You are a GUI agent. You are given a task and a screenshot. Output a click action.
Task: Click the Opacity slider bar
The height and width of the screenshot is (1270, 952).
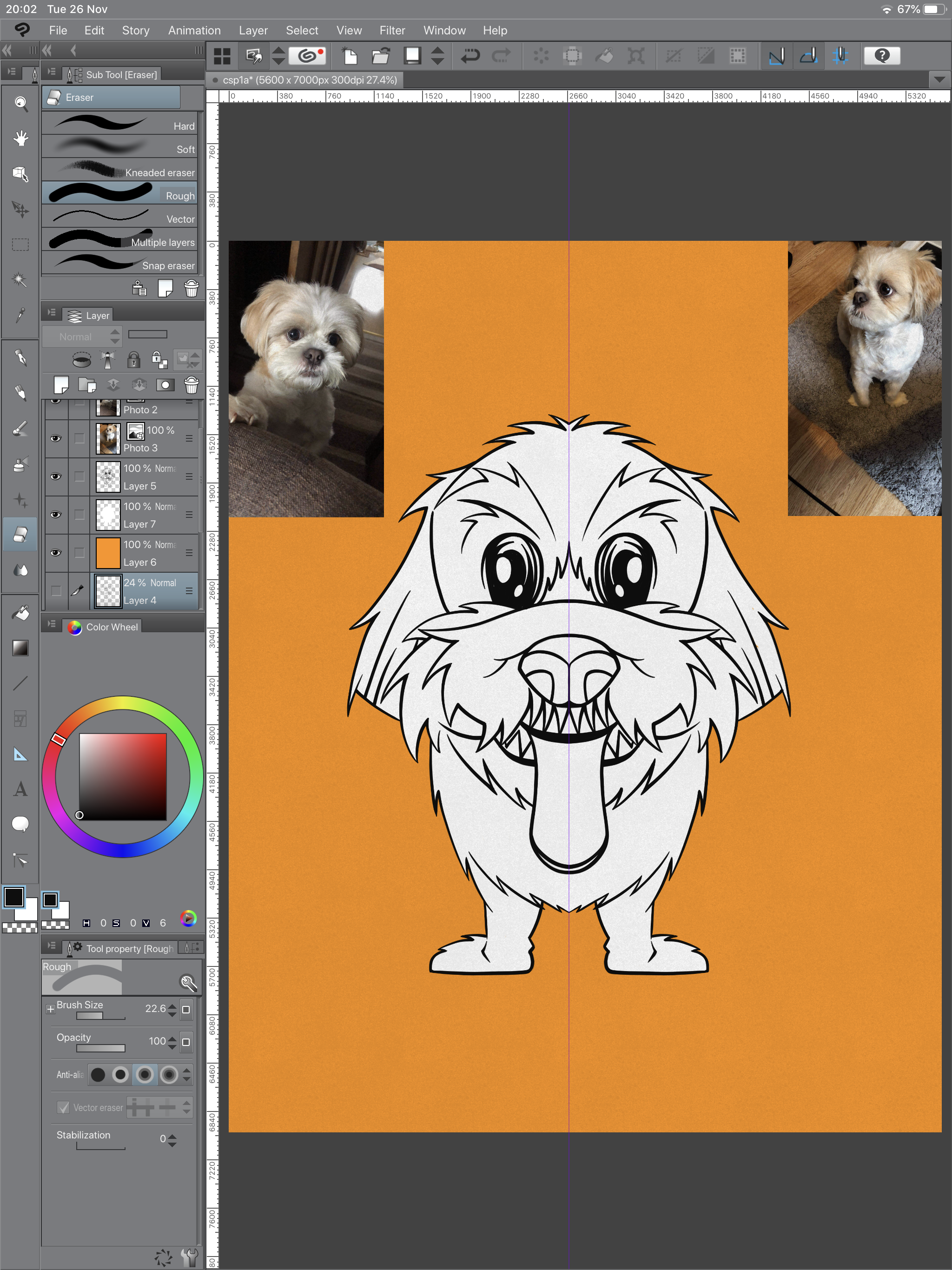click(100, 1048)
